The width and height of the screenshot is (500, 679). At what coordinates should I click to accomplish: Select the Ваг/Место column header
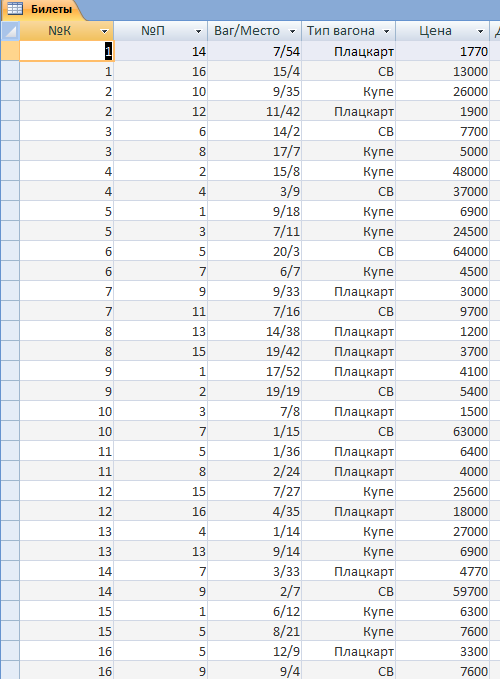pos(255,31)
